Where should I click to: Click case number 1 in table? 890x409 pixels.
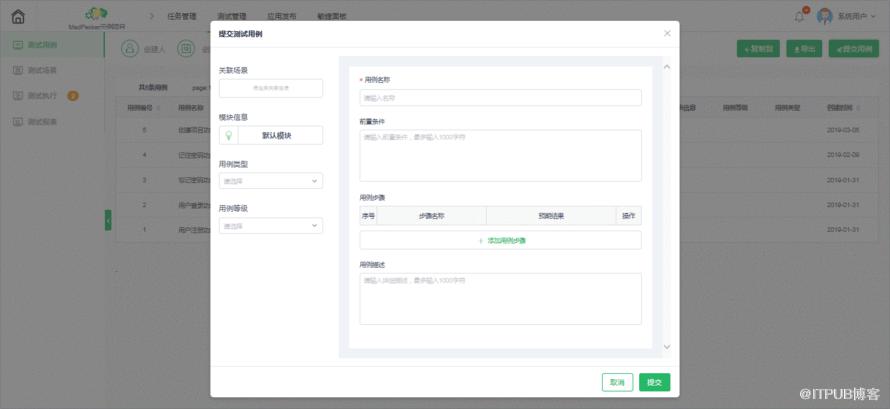tap(145, 230)
